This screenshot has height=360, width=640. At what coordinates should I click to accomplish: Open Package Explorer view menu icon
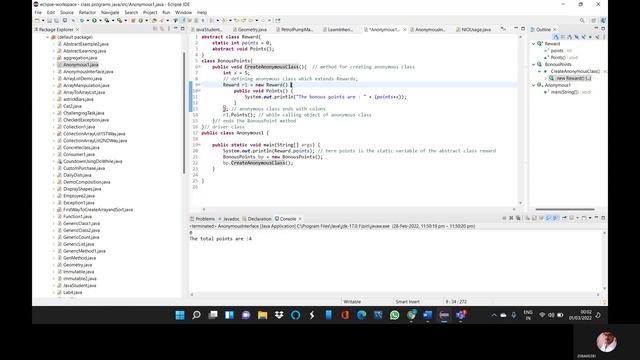tap(169, 29)
